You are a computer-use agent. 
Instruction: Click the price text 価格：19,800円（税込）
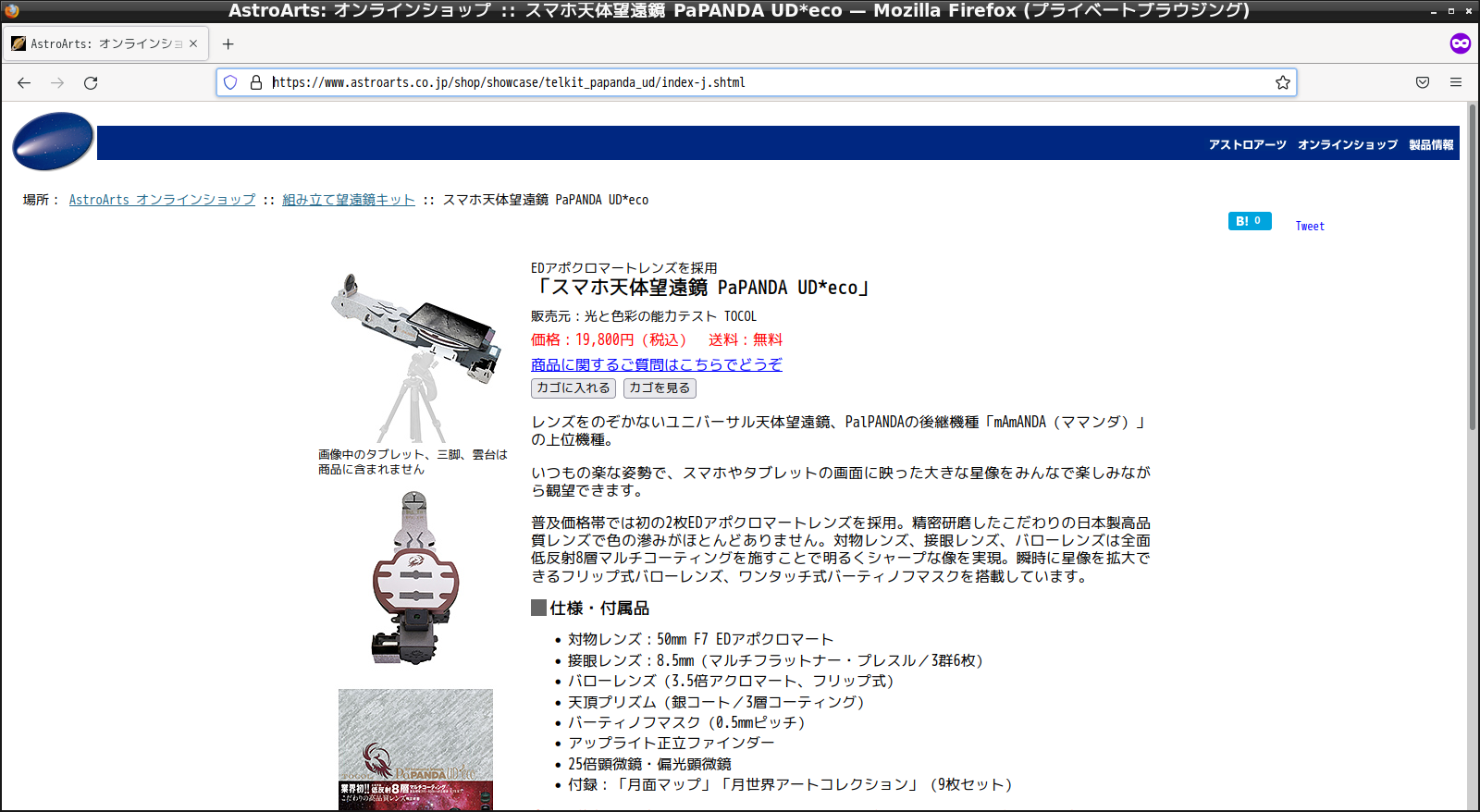(609, 340)
